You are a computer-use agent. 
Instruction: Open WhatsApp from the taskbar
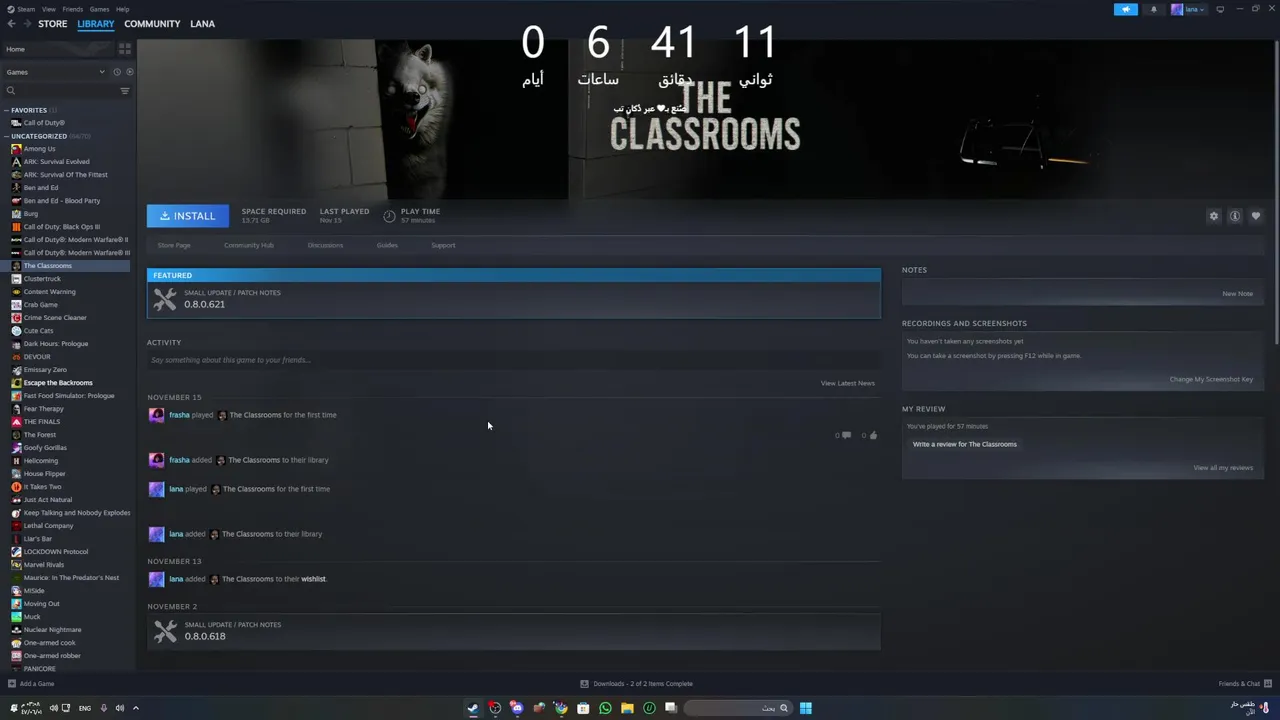[605, 708]
